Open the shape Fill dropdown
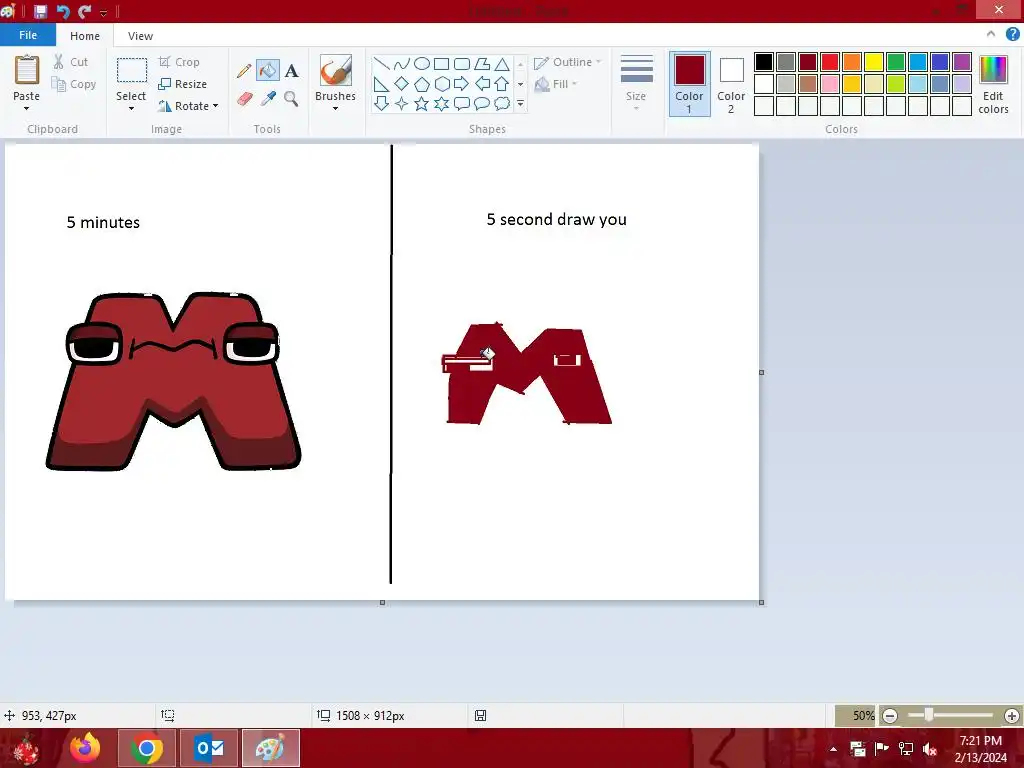The width and height of the screenshot is (1024, 768). pos(556,84)
